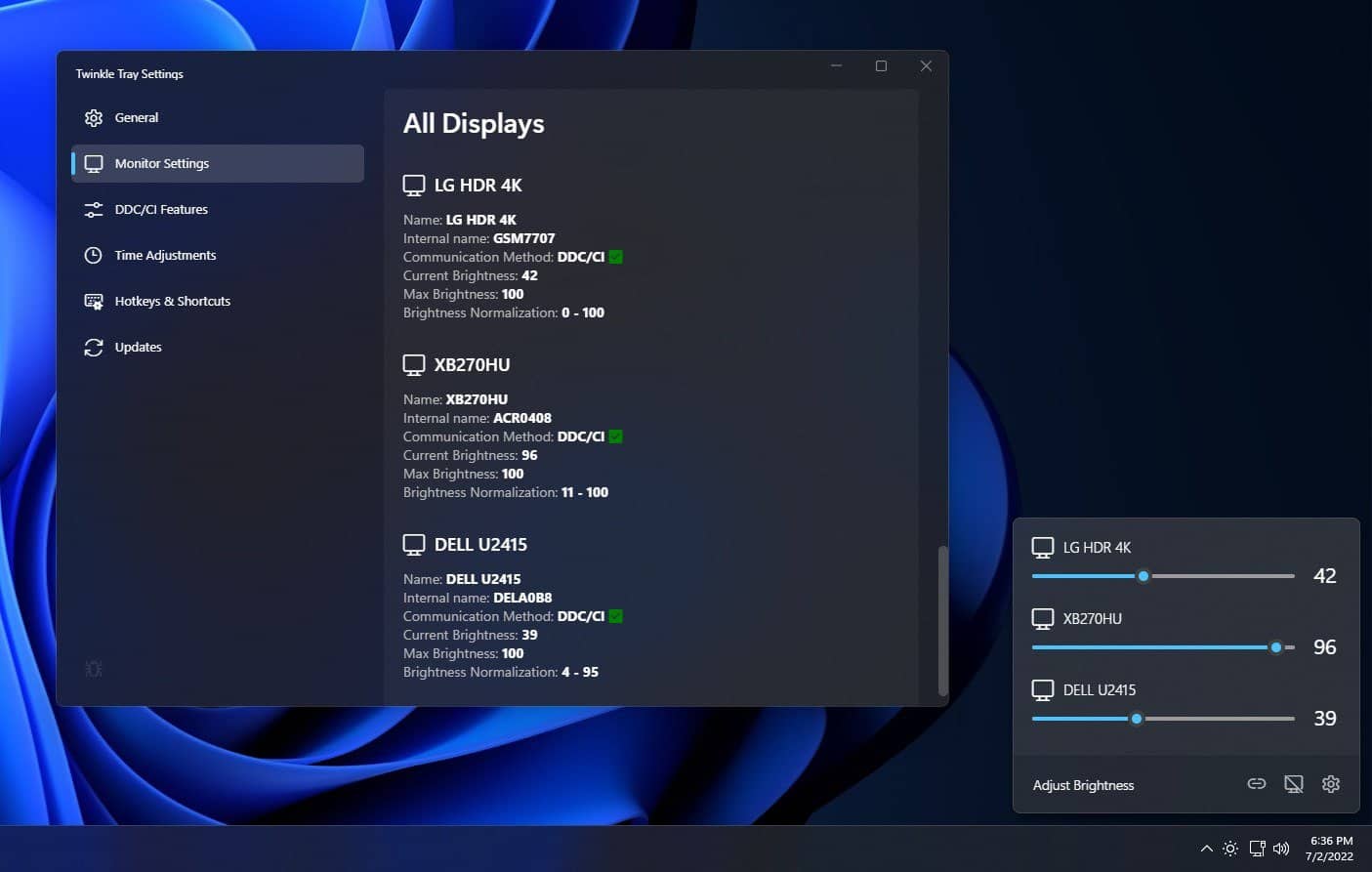Image resolution: width=1372 pixels, height=872 pixels.
Task: Open settings from the brightness tray panel gear
Action: click(1331, 784)
